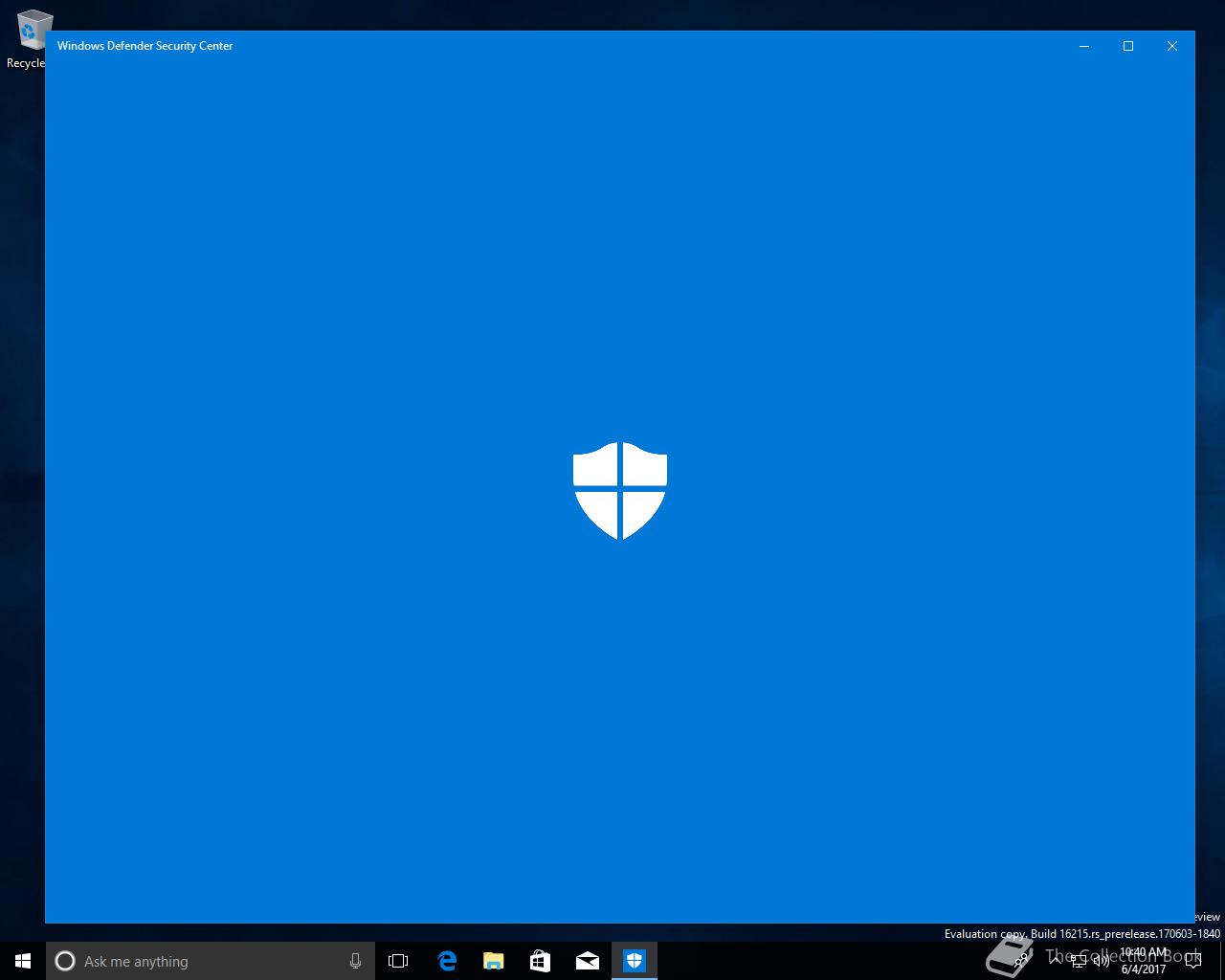Open the Mail app from taskbar
Screen dimensions: 1225x980
point(588,961)
